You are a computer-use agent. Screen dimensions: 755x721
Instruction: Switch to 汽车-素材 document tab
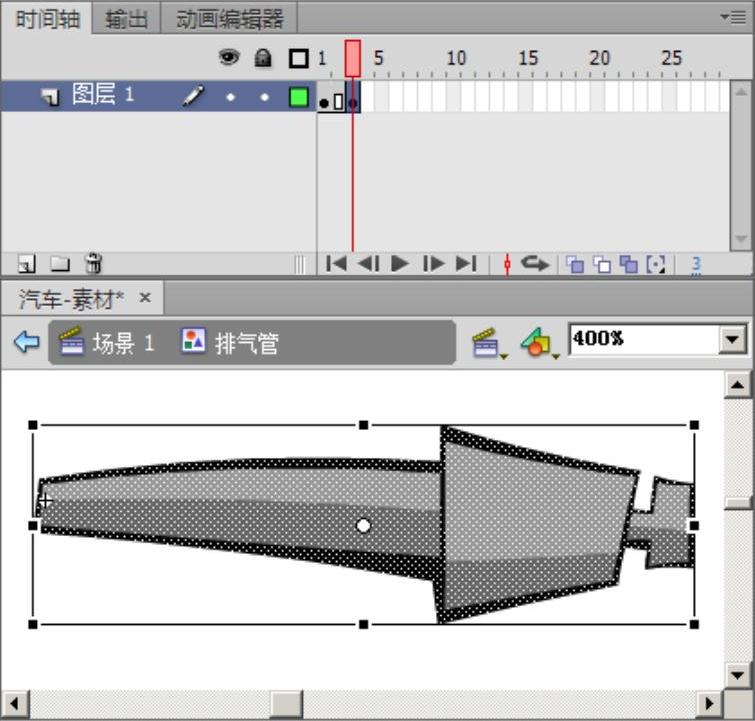[71, 299]
